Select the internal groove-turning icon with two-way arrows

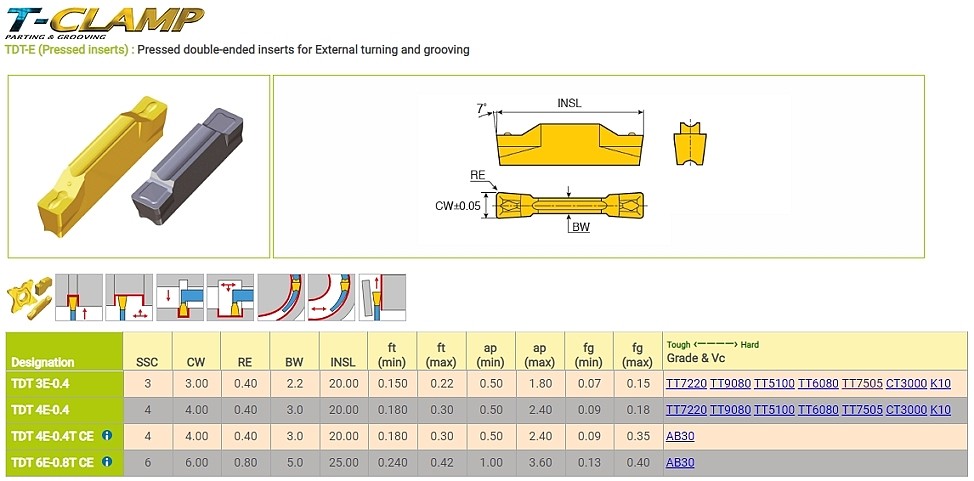(230, 298)
